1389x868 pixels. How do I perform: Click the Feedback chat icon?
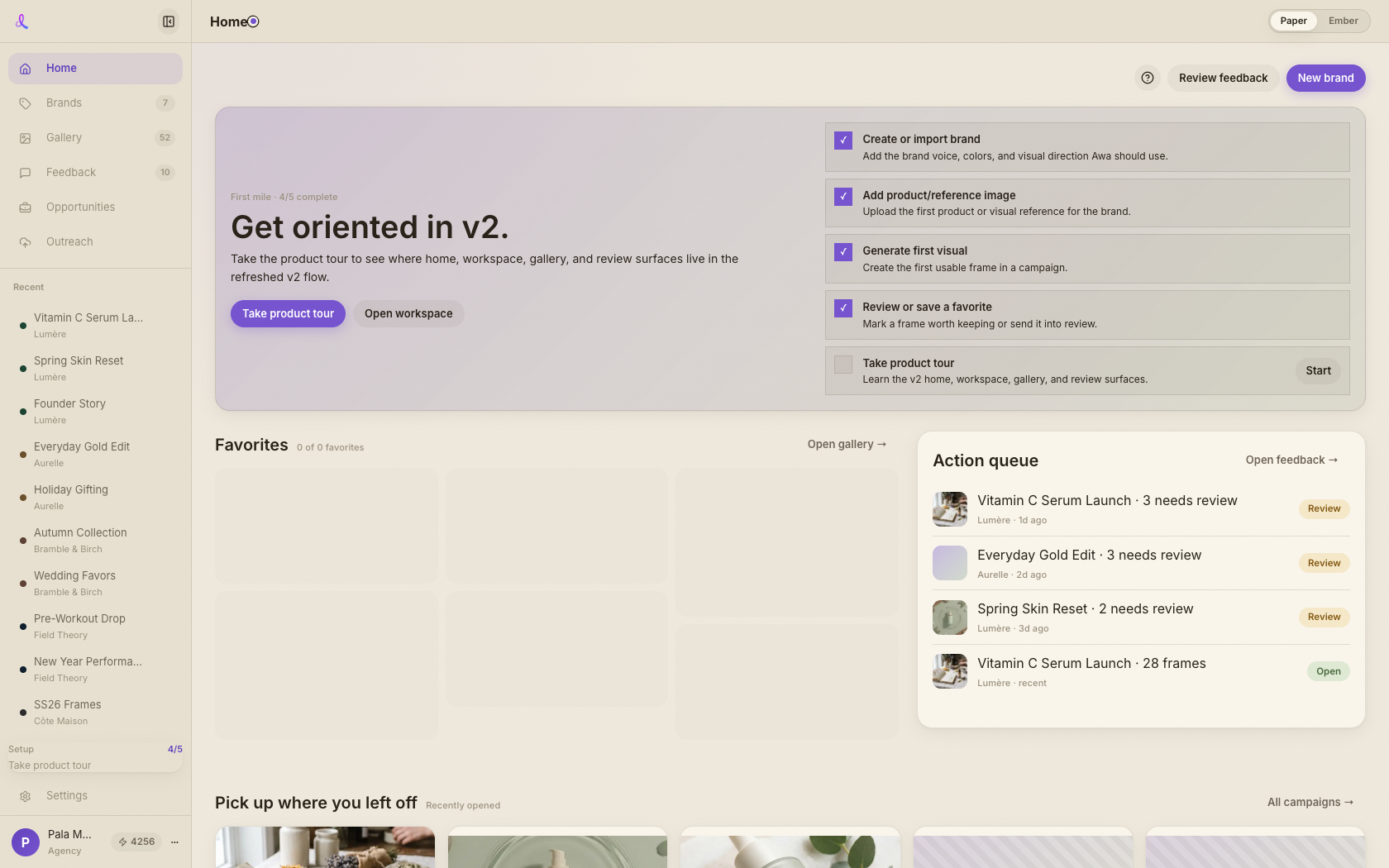point(26,173)
